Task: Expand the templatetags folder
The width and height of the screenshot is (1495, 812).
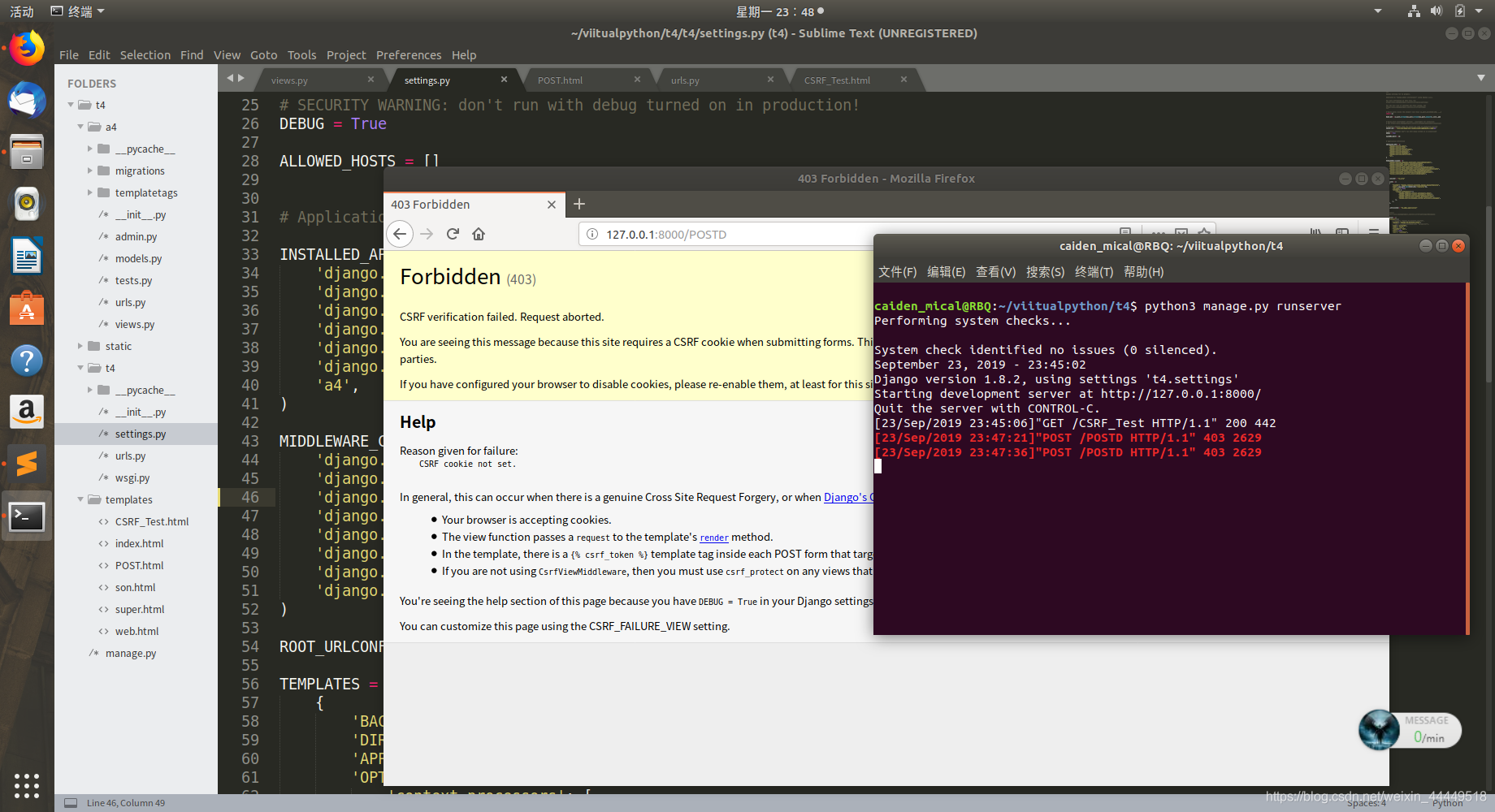Action: 90,192
